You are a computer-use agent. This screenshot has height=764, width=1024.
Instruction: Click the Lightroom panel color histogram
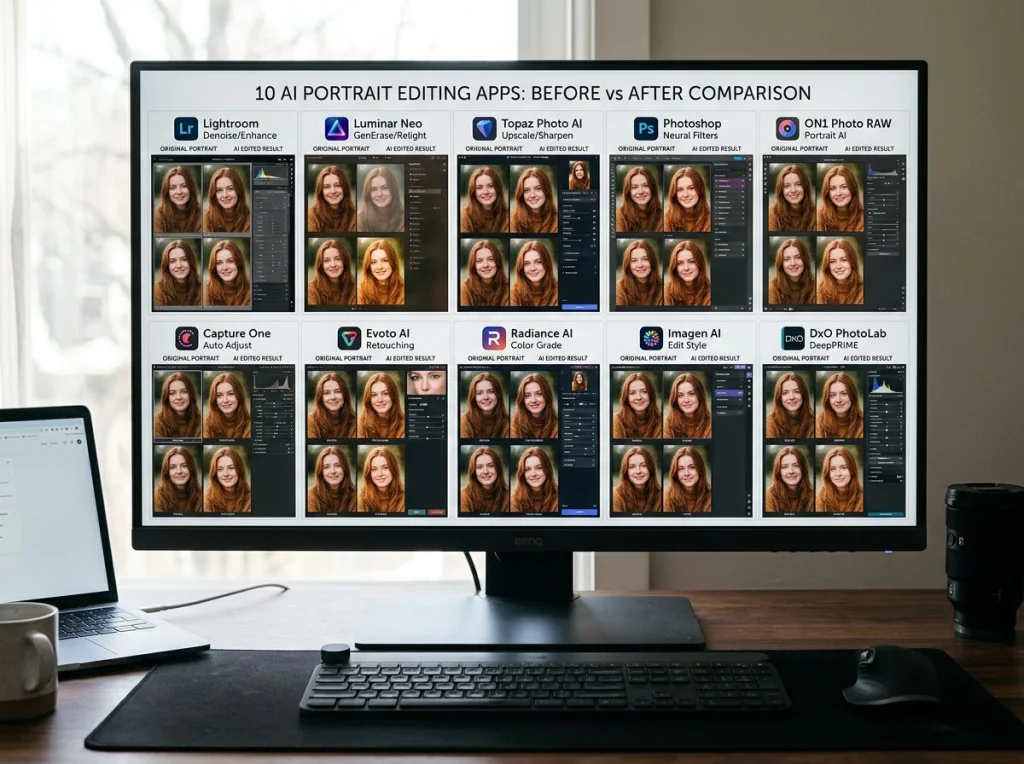270,174
